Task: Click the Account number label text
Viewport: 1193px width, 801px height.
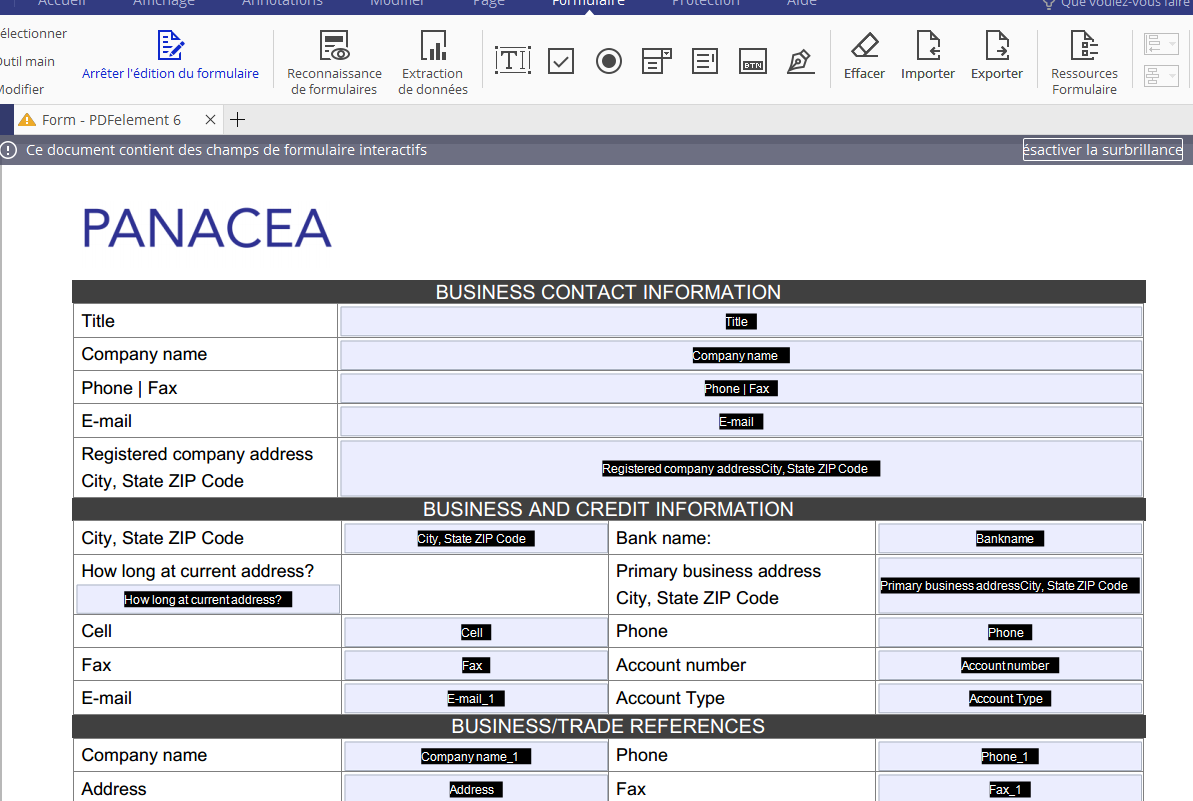Action: (x=681, y=665)
